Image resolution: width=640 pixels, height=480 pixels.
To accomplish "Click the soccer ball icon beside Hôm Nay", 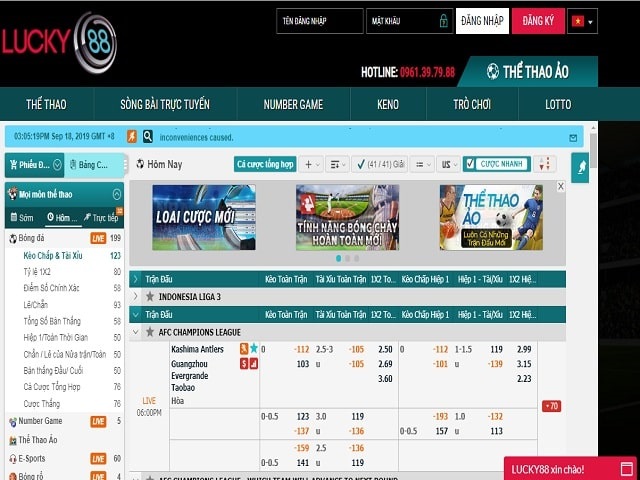I will [140, 164].
